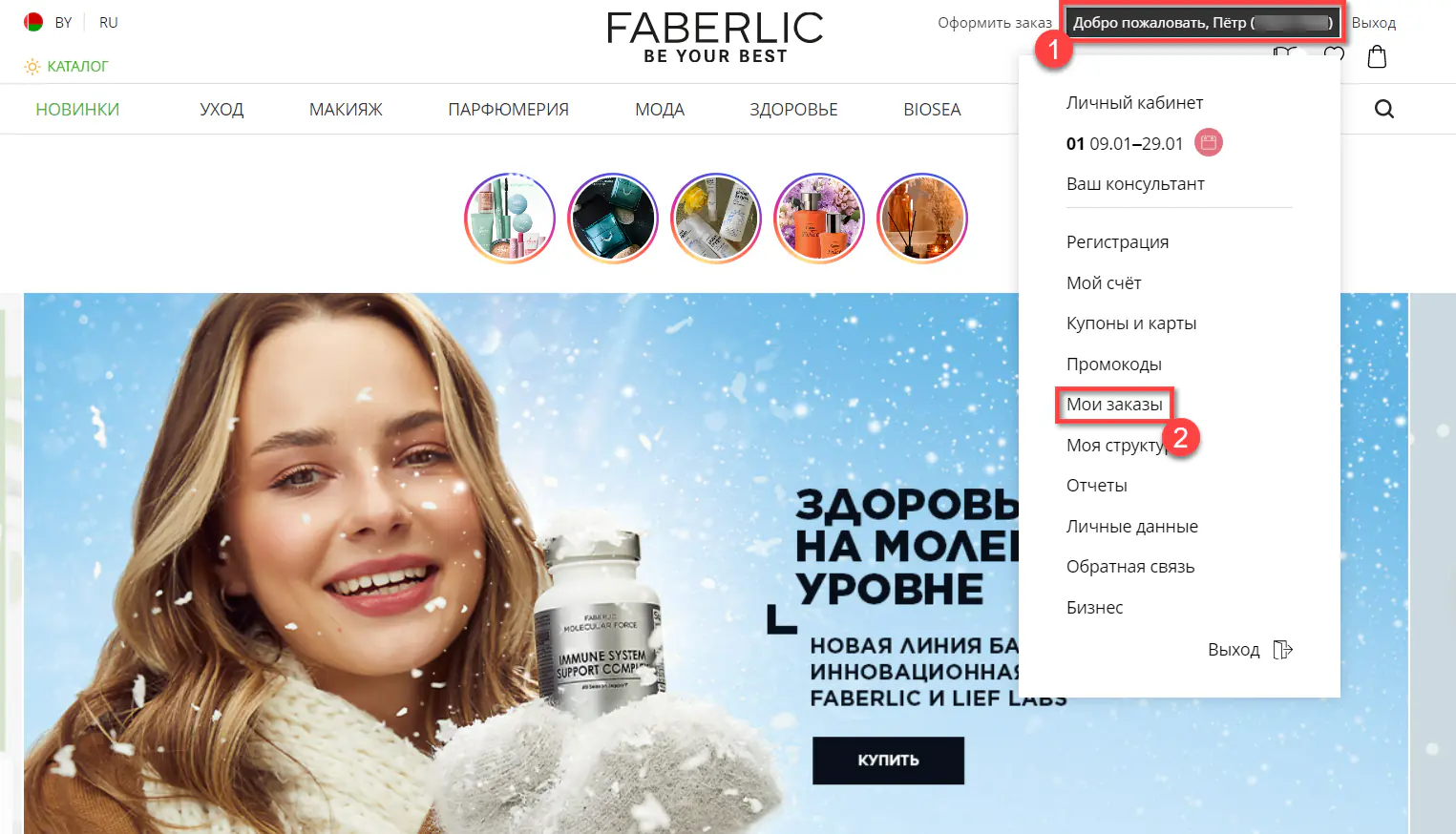Go to the НОВИНКИ category tab

(x=77, y=109)
